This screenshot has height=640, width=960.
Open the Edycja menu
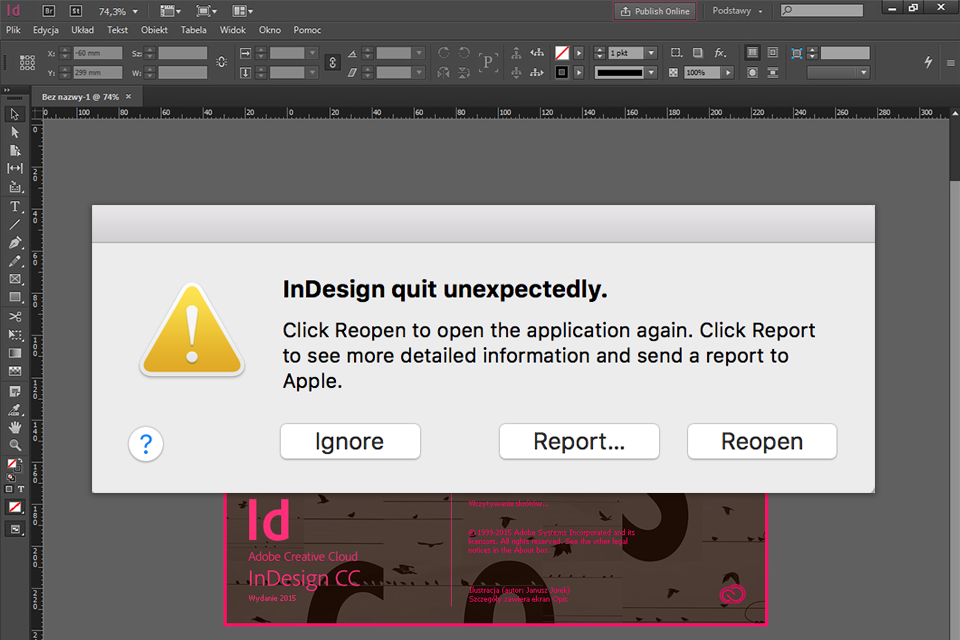[46, 29]
